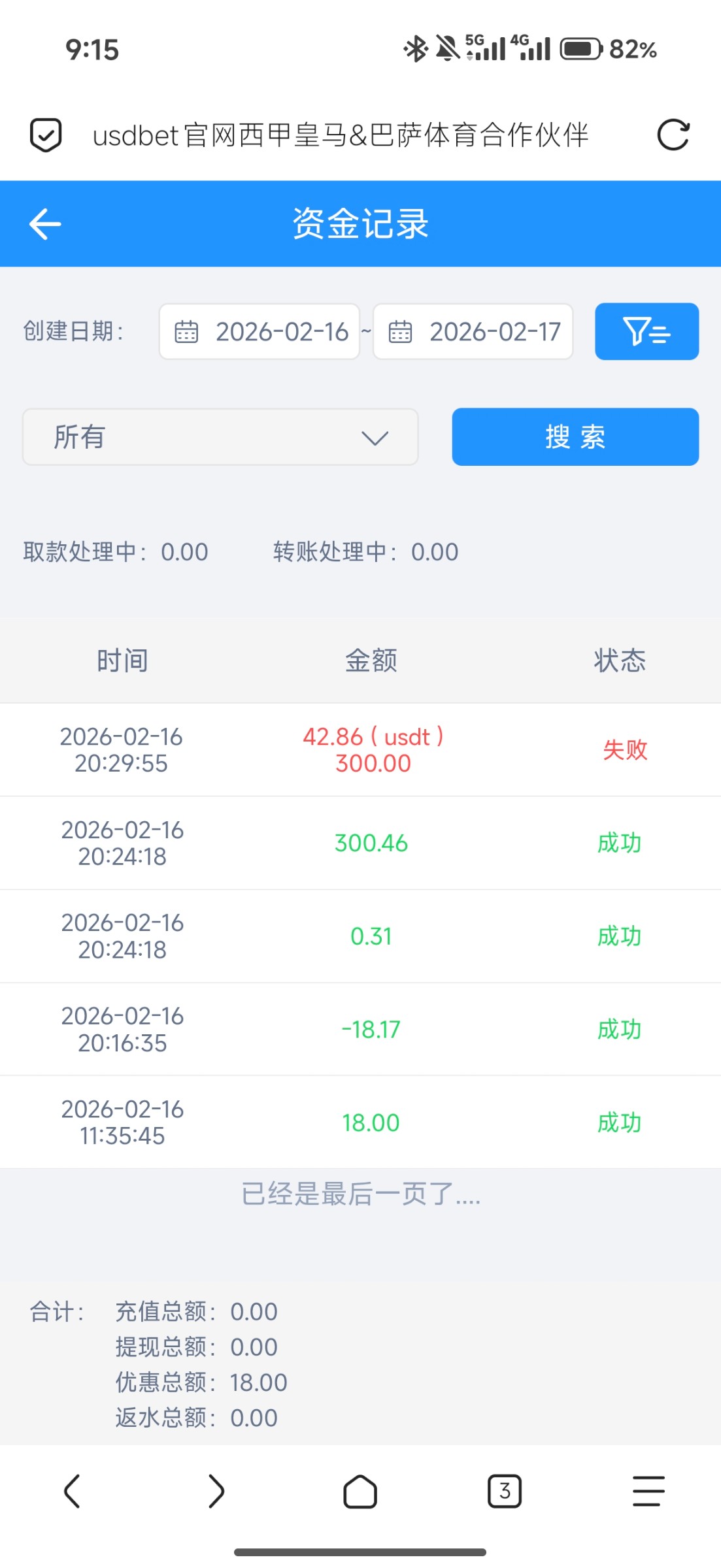Tap the back arrow in blue header

coord(45,224)
